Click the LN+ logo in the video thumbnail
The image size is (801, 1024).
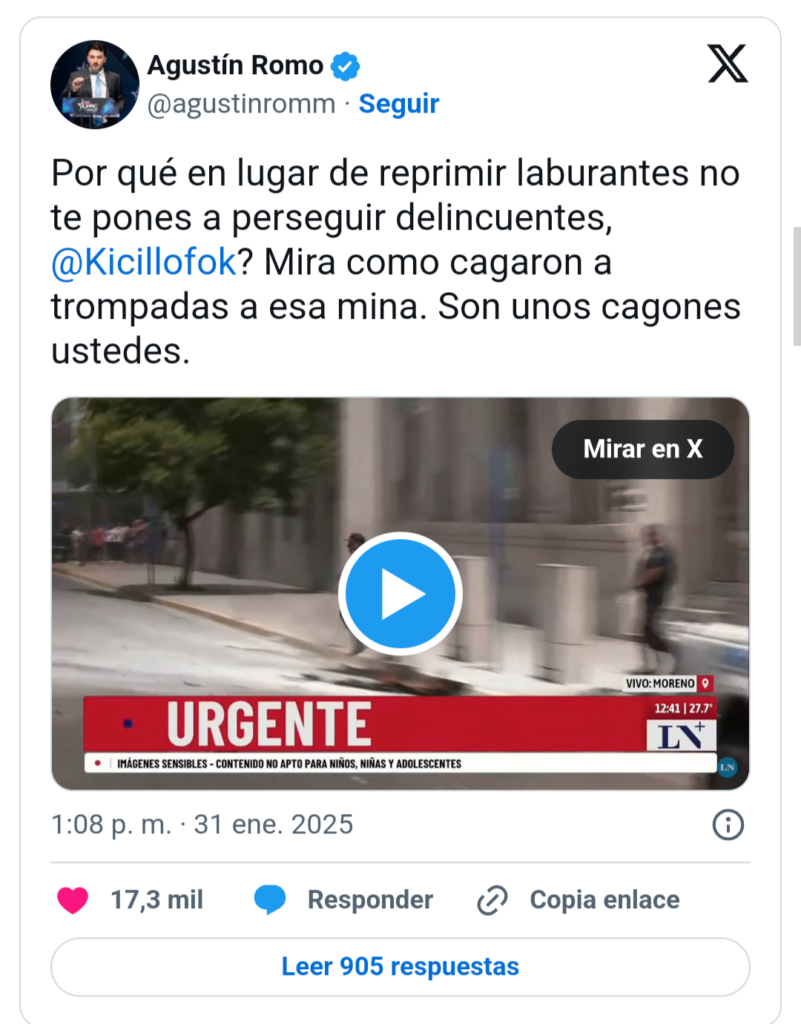tap(681, 735)
